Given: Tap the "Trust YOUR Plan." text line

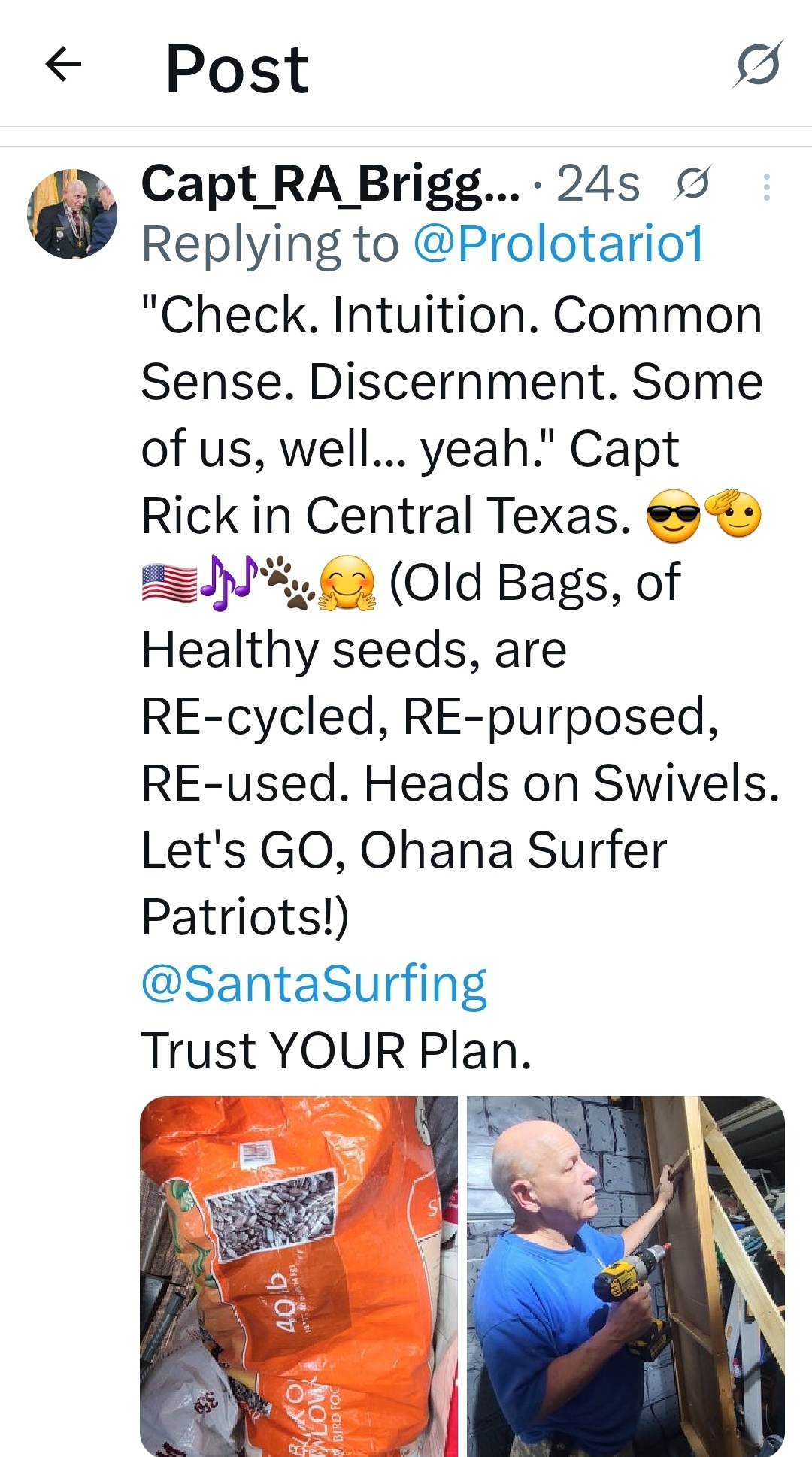Looking at the screenshot, I should click(336, 1050).
